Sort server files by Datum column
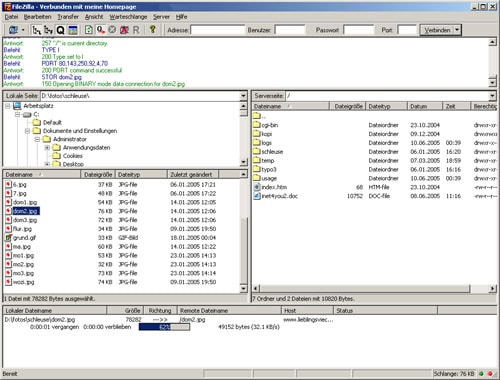500x380 pixels. [x=425, y=106]
